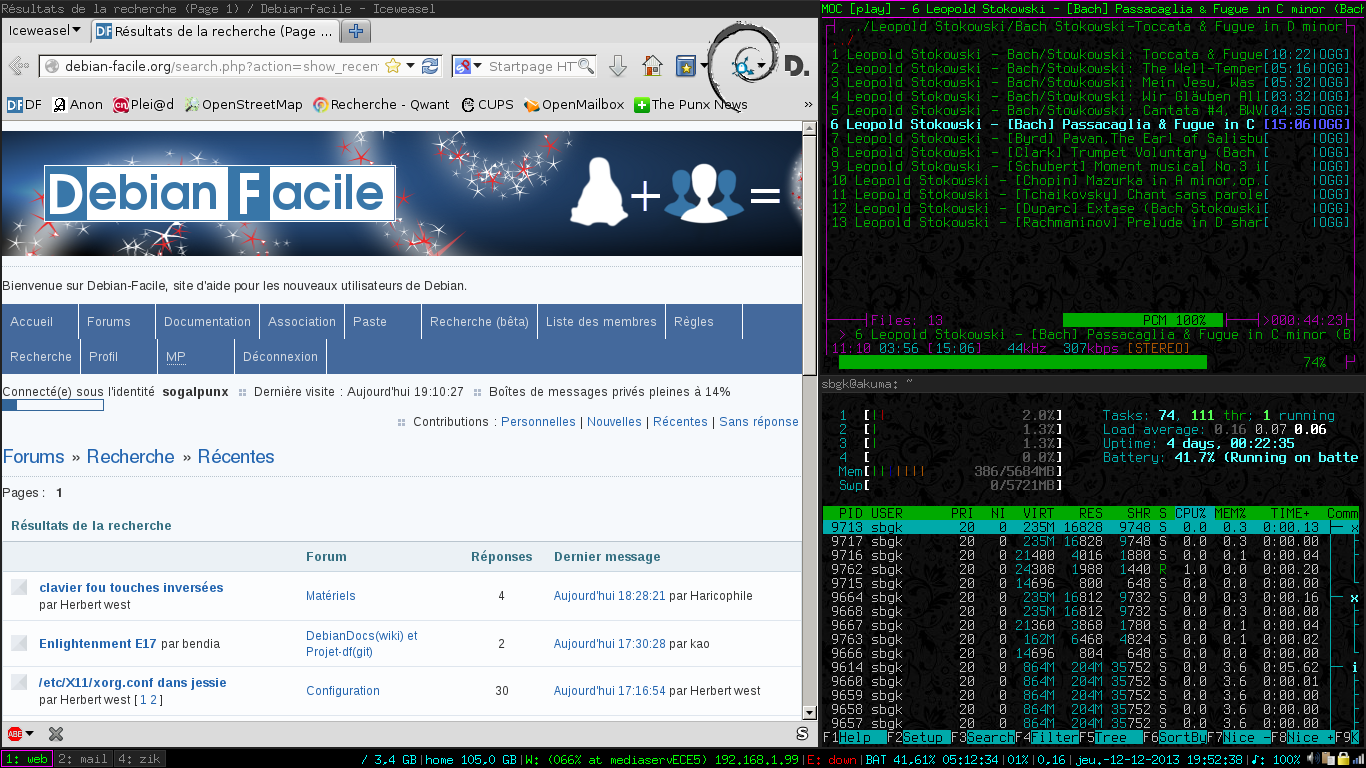Click the NoScript S icon in the add-on bar
1366x768 pixels.
pos(802,734)
